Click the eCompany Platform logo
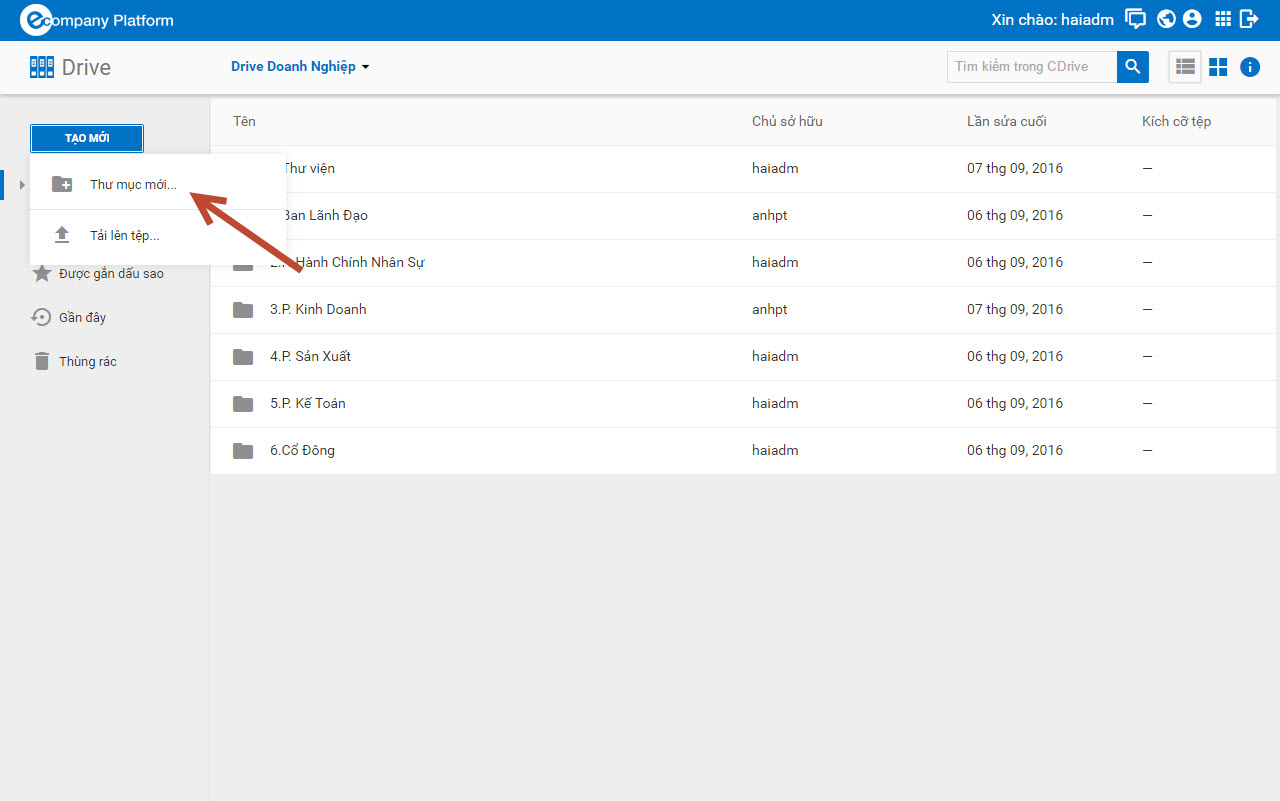The image size is (1280, 801). point(97,20)
